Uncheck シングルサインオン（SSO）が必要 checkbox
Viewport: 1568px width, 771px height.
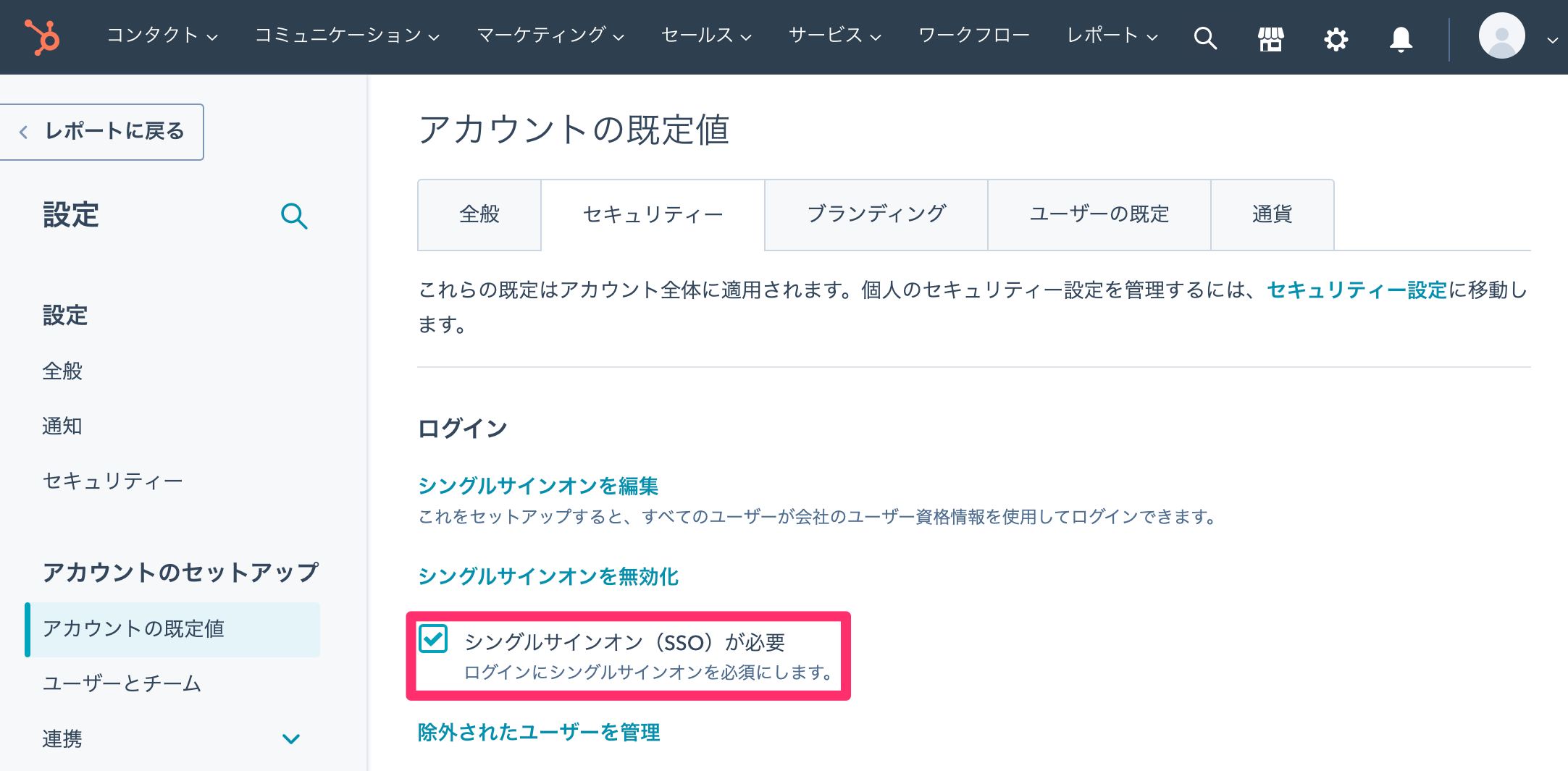433,639
